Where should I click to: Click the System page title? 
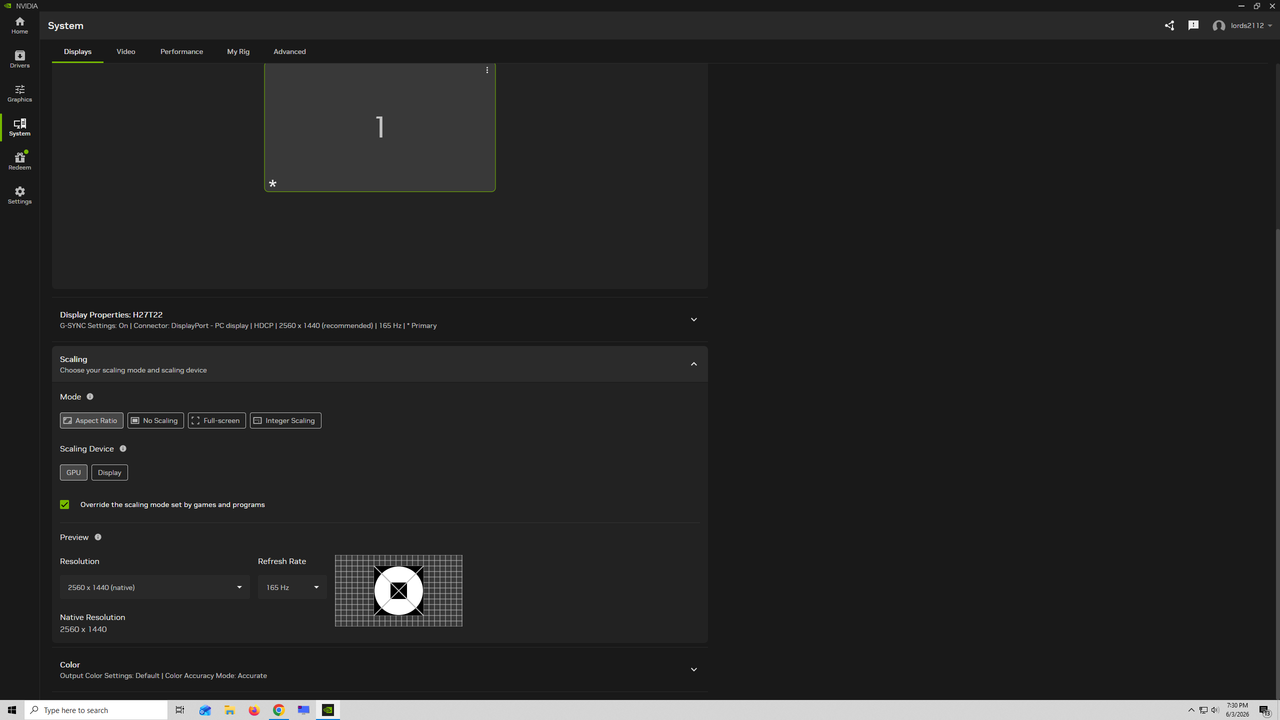tap(66, 26)
